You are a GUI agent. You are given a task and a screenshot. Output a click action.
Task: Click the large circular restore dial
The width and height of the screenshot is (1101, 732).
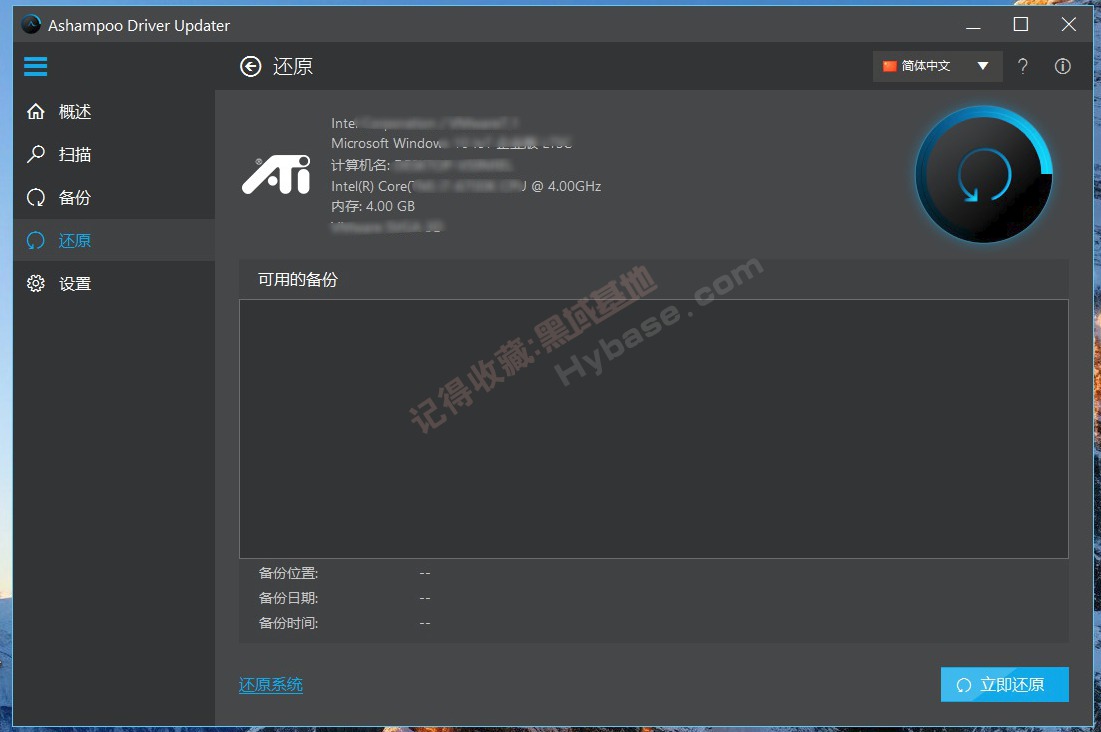point(984,174)
